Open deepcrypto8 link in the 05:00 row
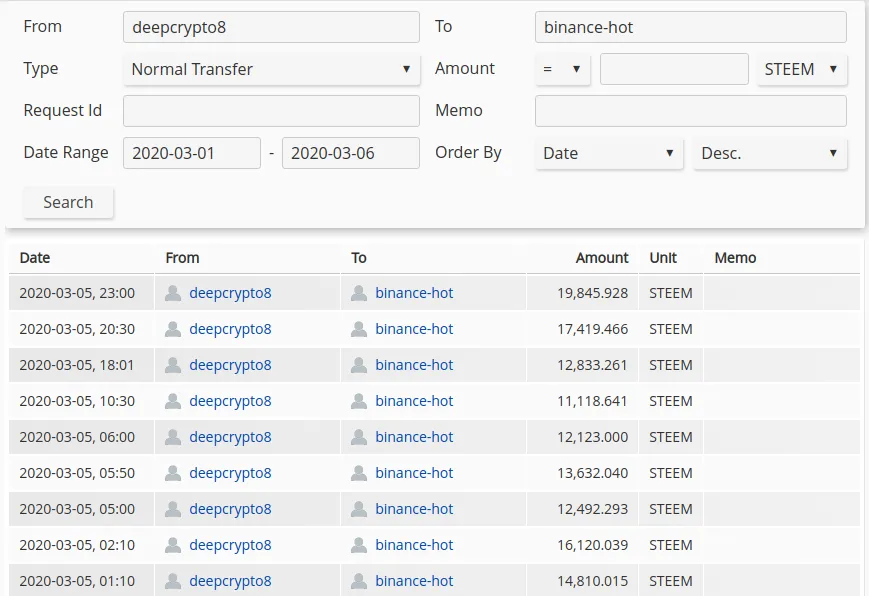The image size is (869, 596). pyautogui.click(x=230, y=510)
